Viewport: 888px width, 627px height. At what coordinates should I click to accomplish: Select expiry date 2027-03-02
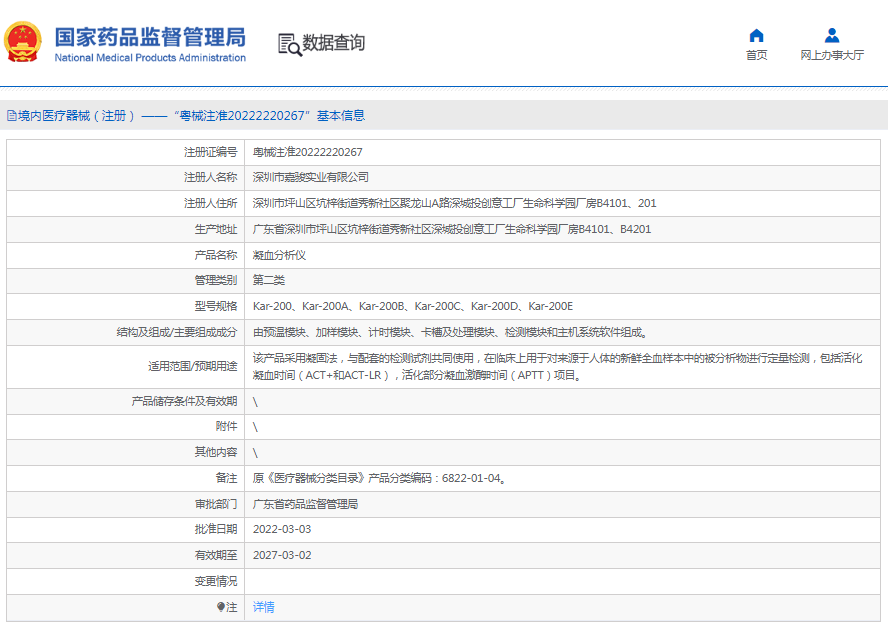pos(282,555)
